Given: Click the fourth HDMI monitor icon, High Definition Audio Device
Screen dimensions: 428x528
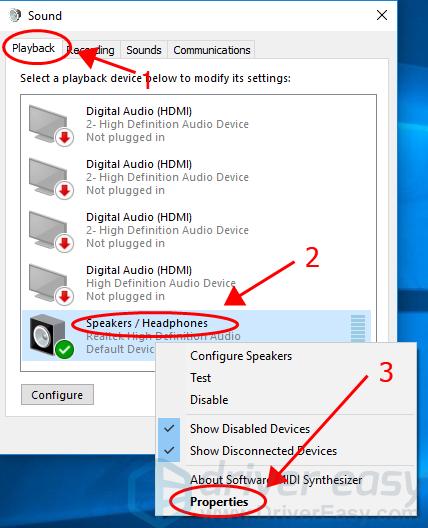Looking at the screenshot, I should [48, 283].
